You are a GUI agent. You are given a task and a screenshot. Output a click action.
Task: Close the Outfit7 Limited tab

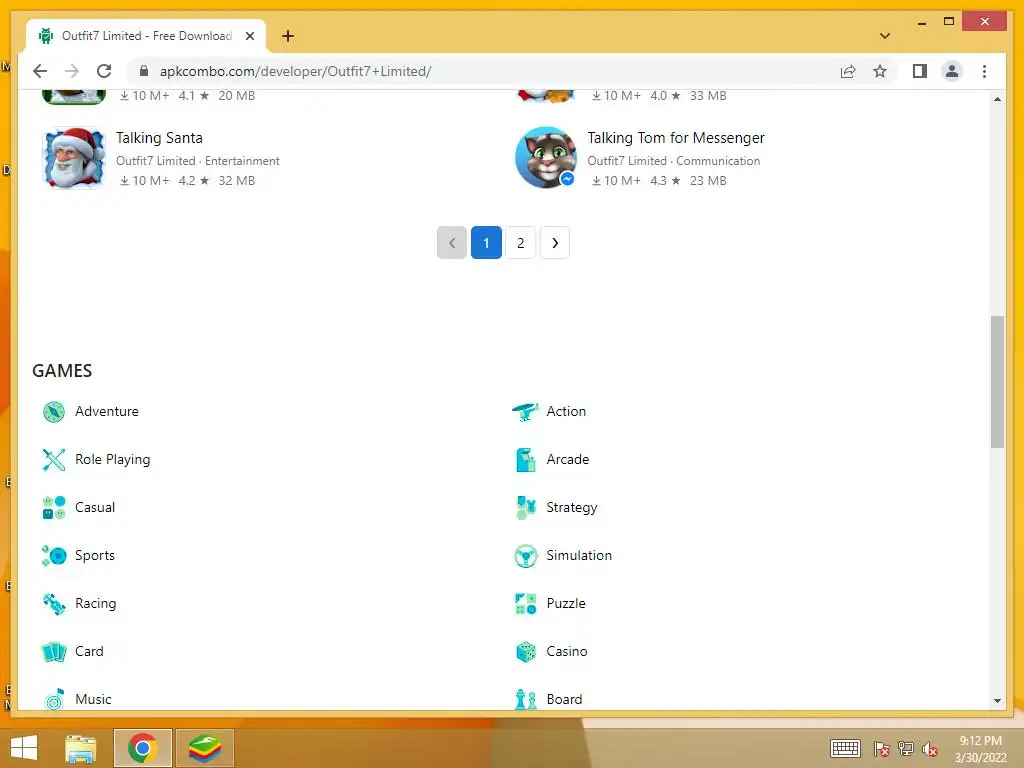point(249,36)
